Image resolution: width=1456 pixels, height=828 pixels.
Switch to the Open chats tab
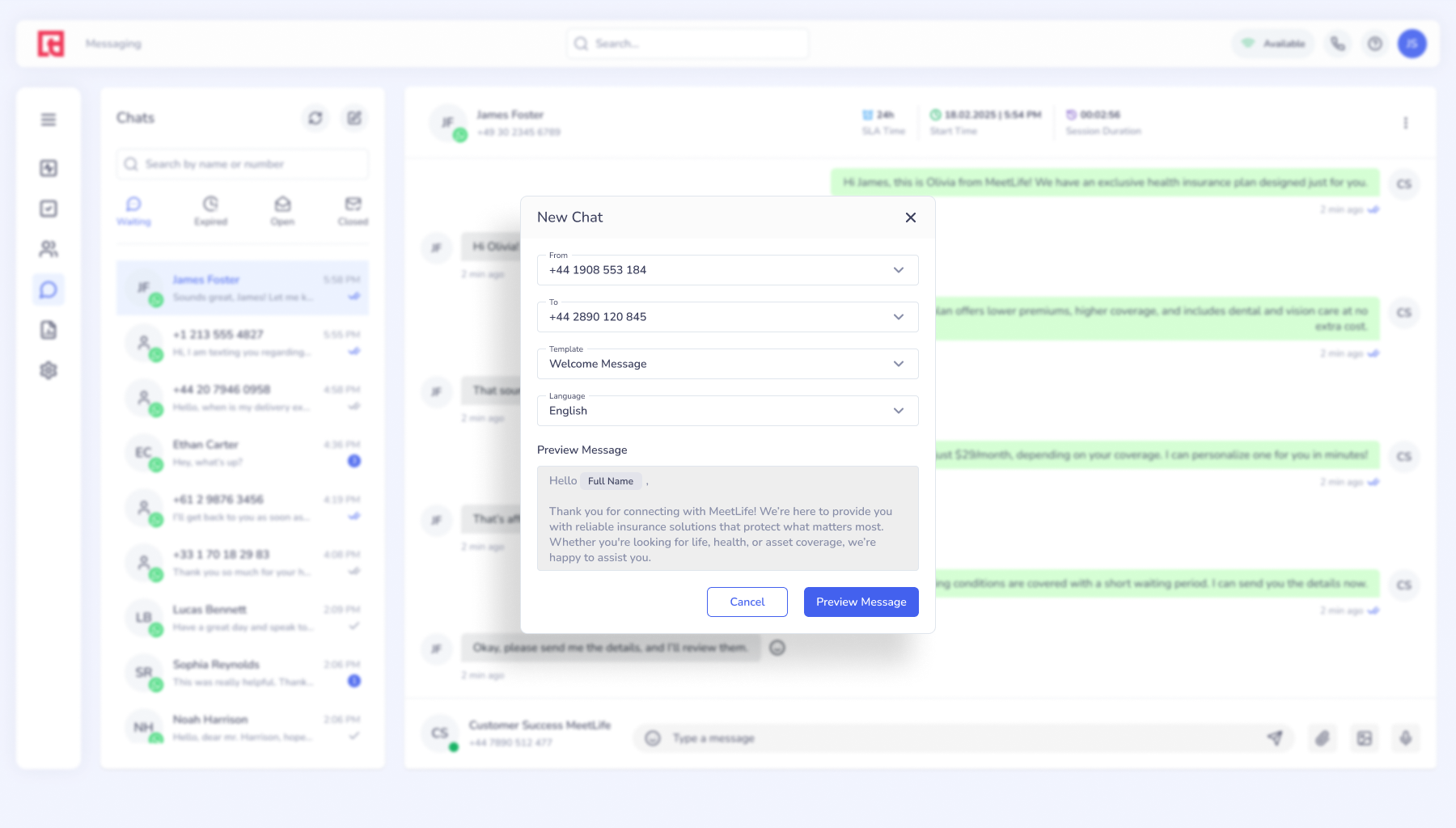point(282,211)
